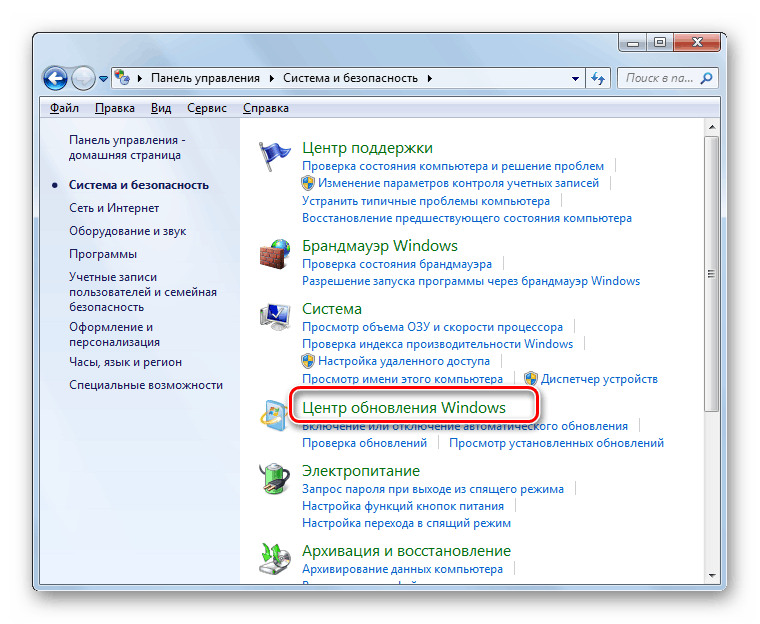Viewport: 760px width, 624px height.
Task: Open Программы category in sidebar
Action: click(x=103, y=254)
